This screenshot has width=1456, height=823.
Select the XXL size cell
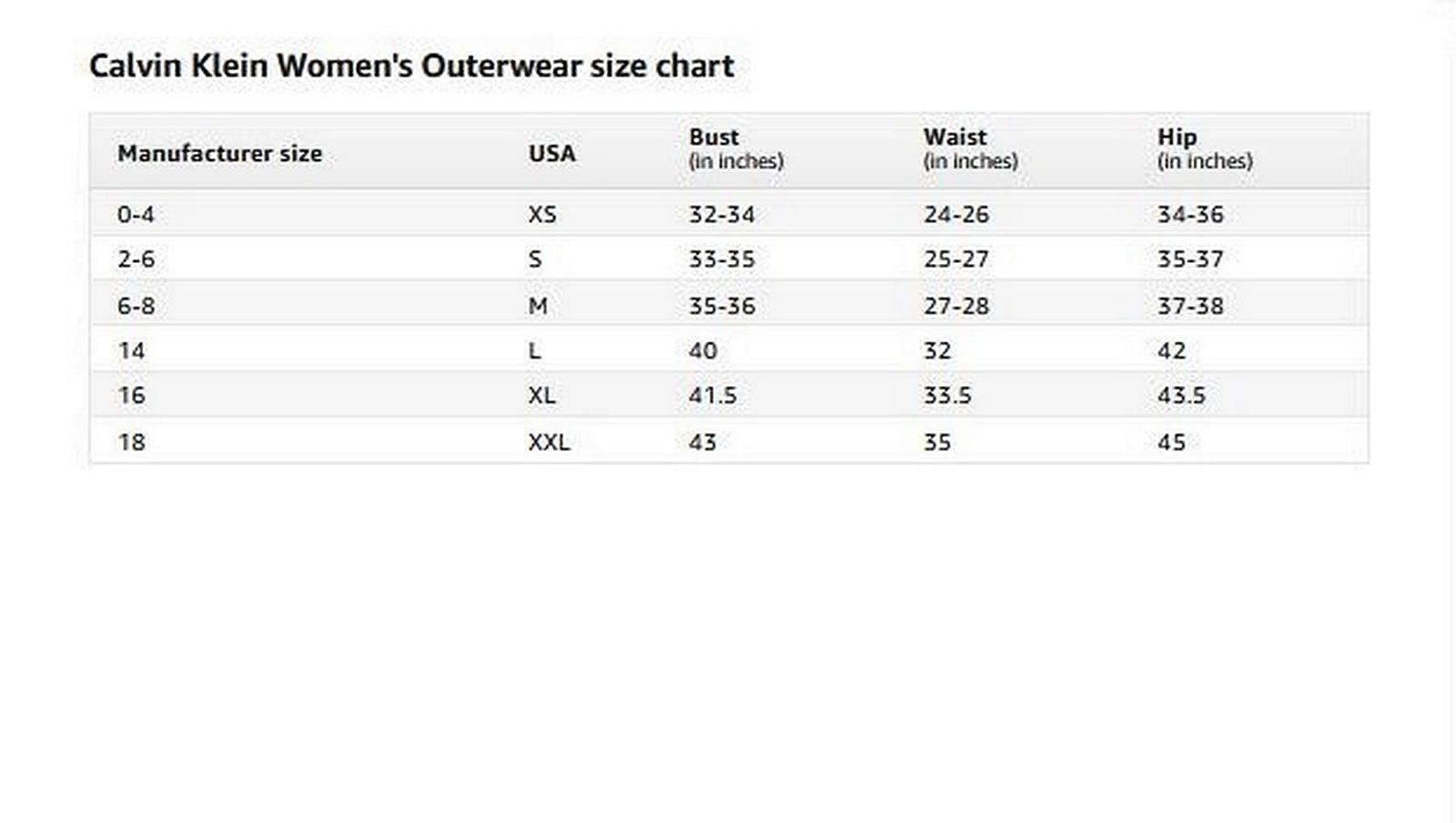point(549,442)
